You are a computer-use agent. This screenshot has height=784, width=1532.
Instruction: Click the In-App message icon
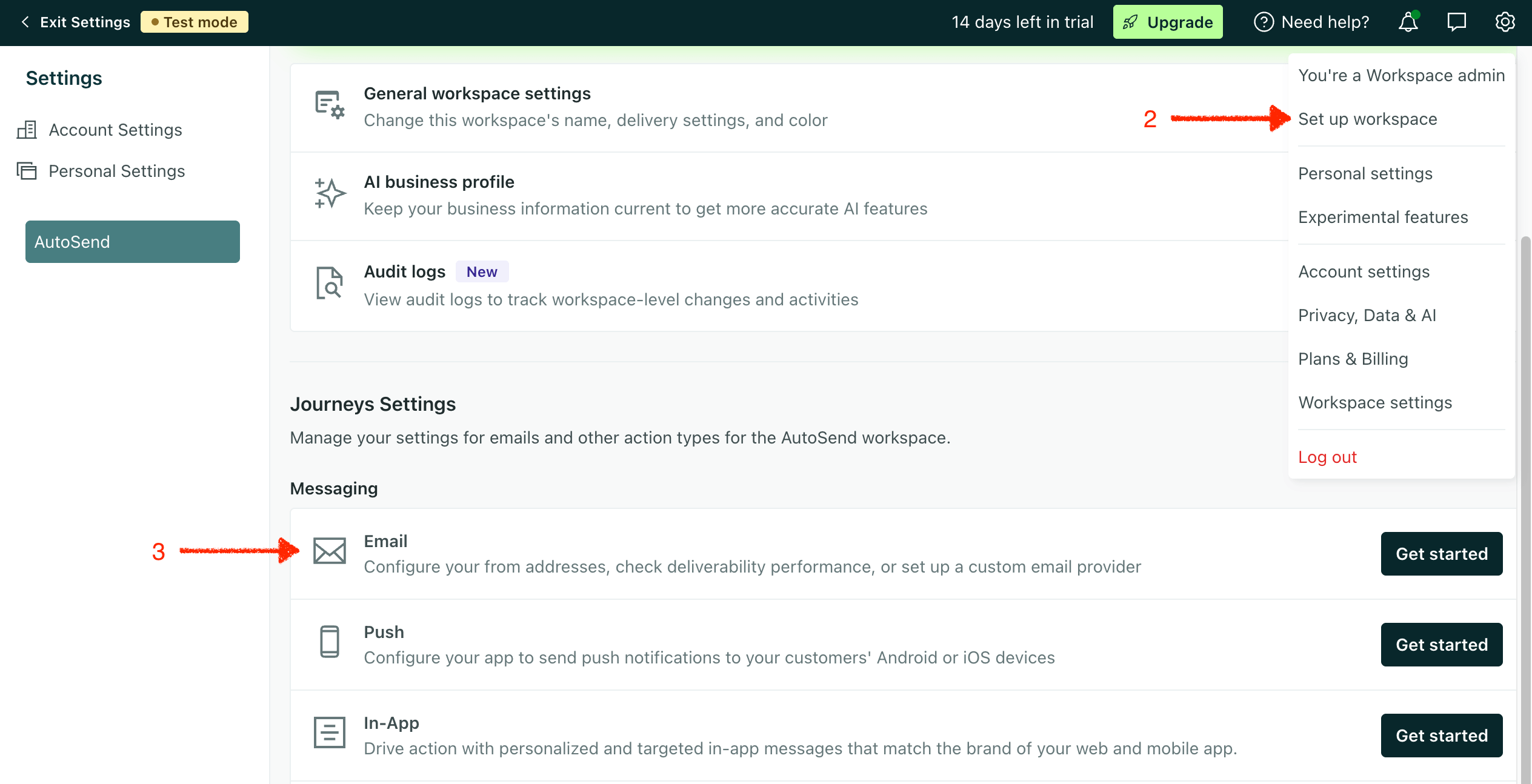point(329,733)
